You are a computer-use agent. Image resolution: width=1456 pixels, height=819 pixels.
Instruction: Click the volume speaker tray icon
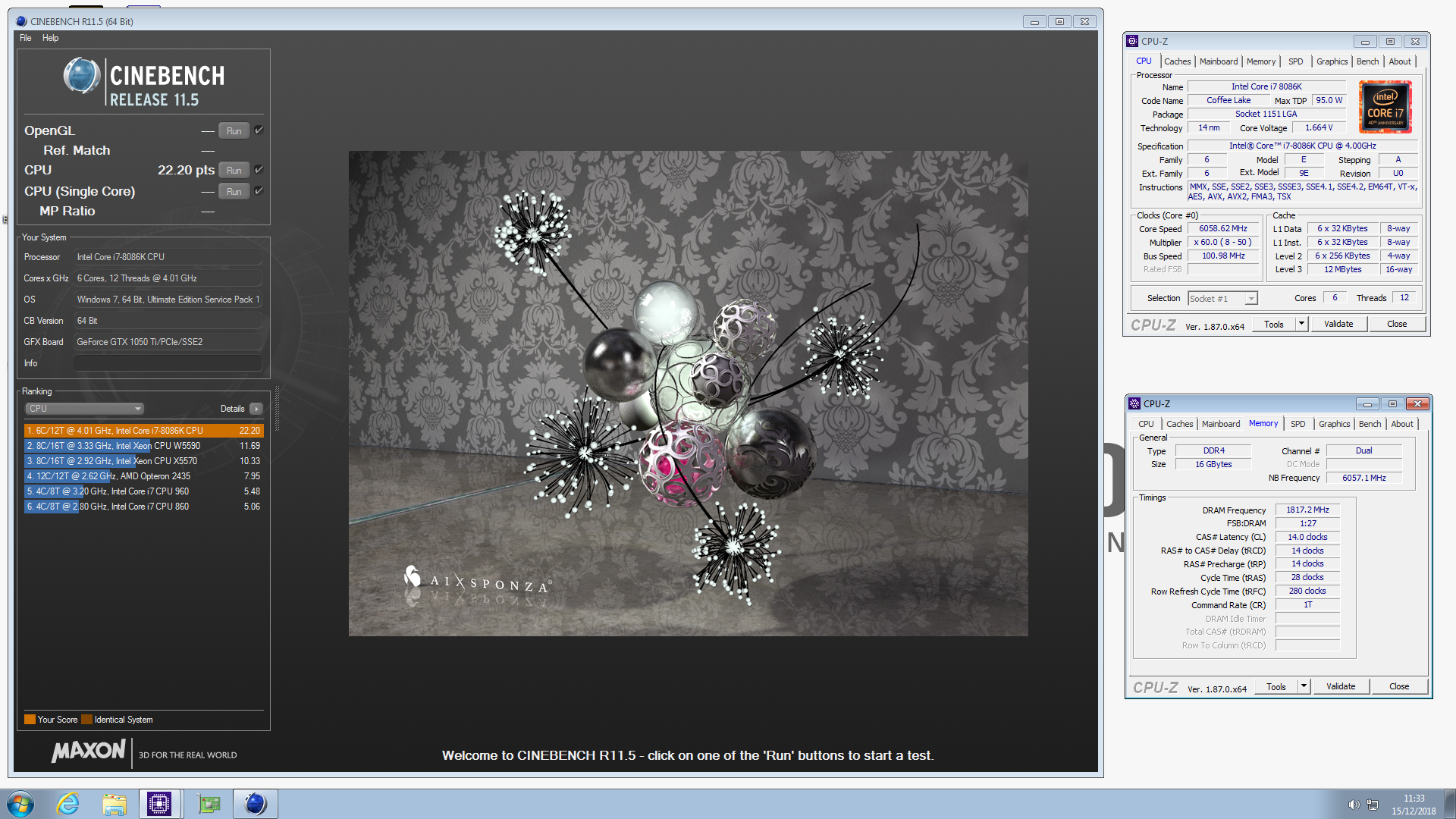[1354, 805]
